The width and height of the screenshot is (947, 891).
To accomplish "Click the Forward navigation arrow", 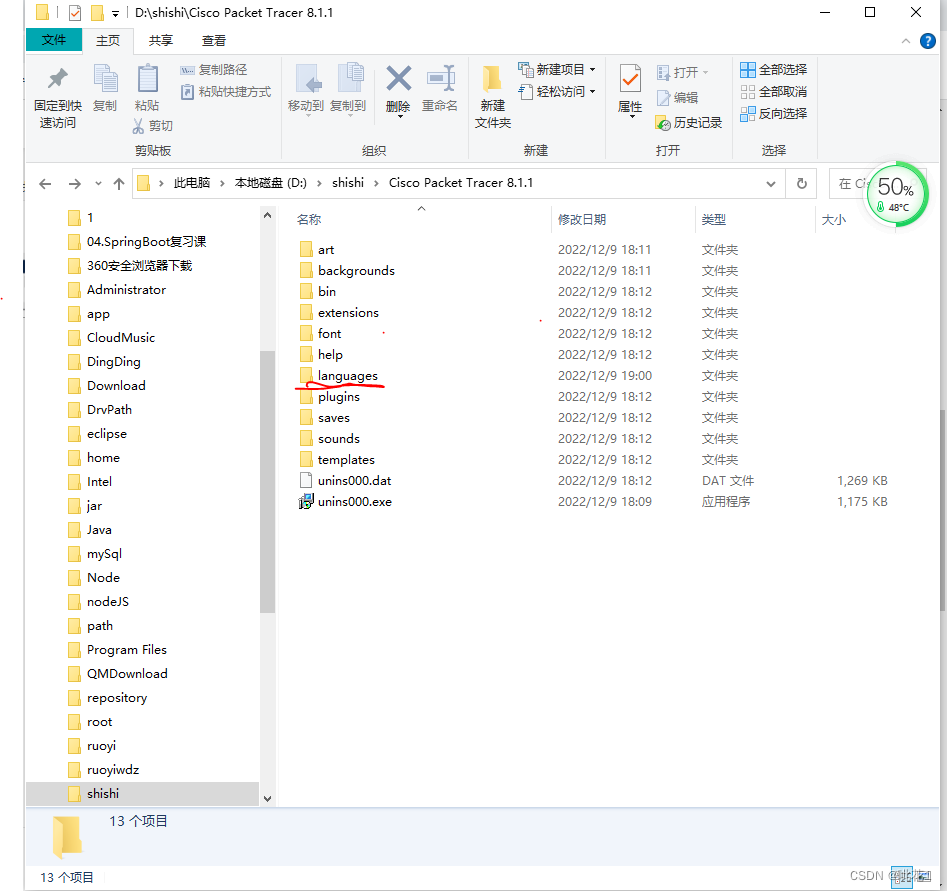I will 75,184.
